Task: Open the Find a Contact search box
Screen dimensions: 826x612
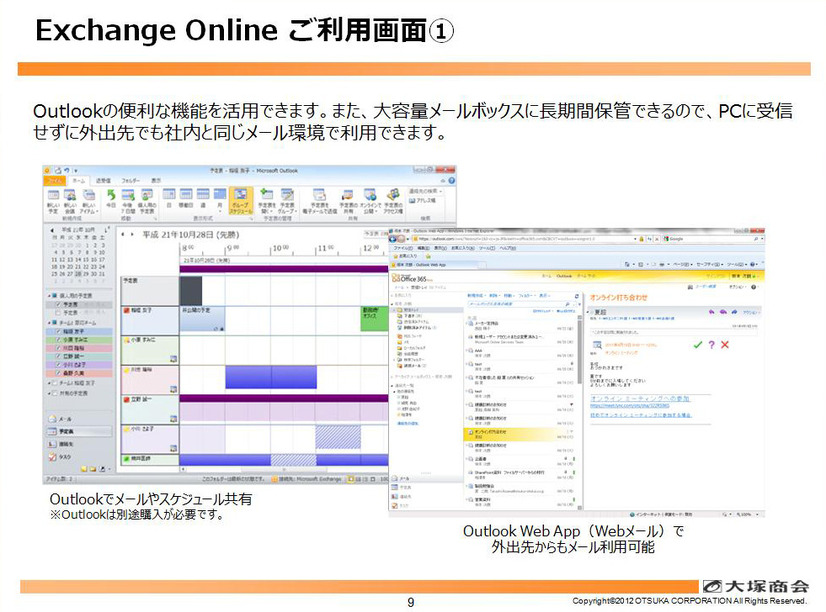Action: 426,191
